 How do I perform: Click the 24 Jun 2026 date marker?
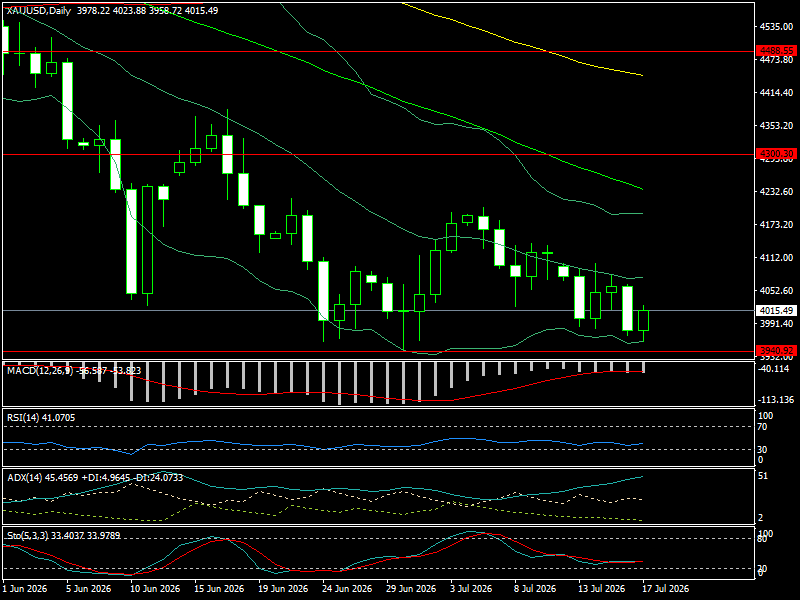(347, 589)
